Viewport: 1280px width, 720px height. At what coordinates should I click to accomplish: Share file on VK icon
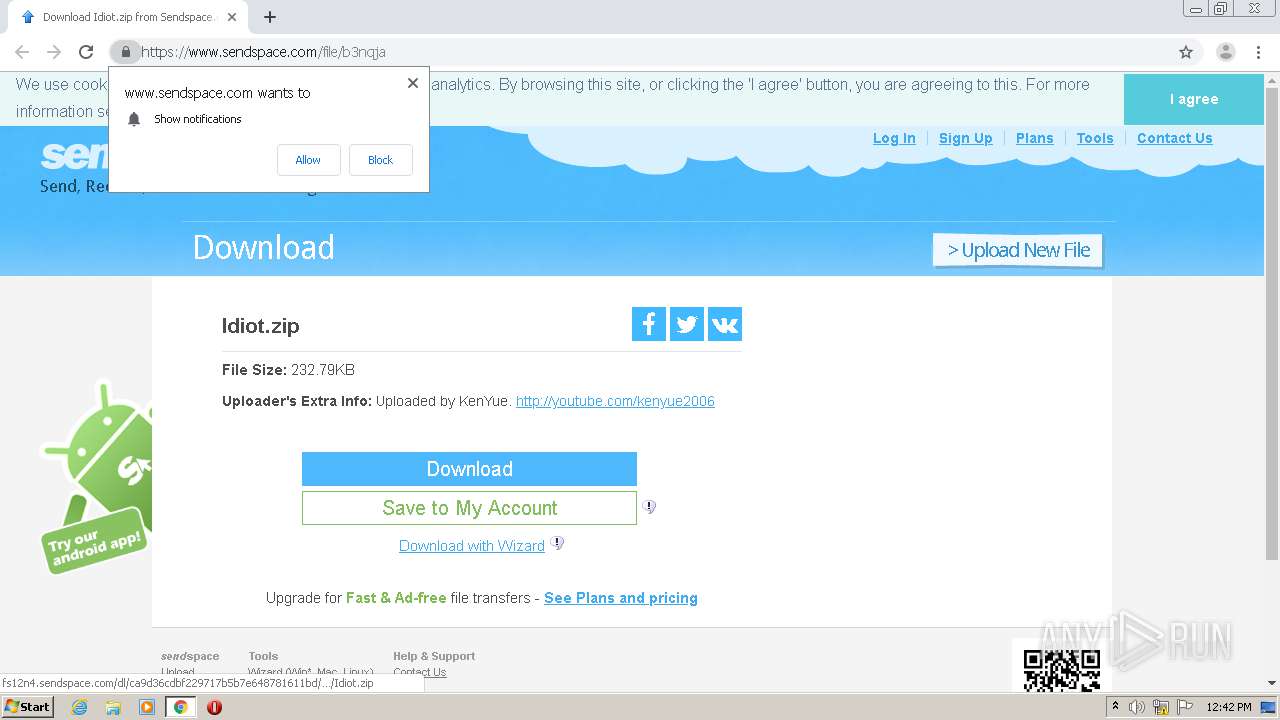tap(725, 324)
